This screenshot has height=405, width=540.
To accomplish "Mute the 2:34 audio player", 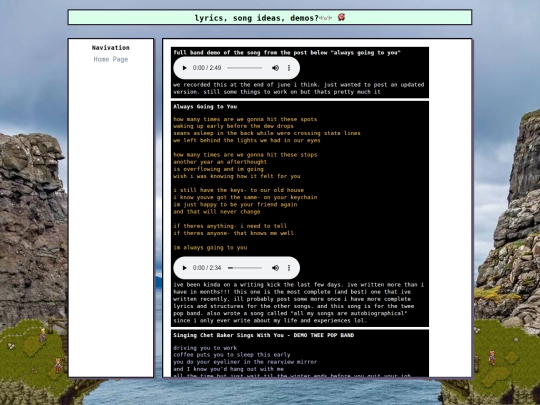I will click(x=275, y=268).
